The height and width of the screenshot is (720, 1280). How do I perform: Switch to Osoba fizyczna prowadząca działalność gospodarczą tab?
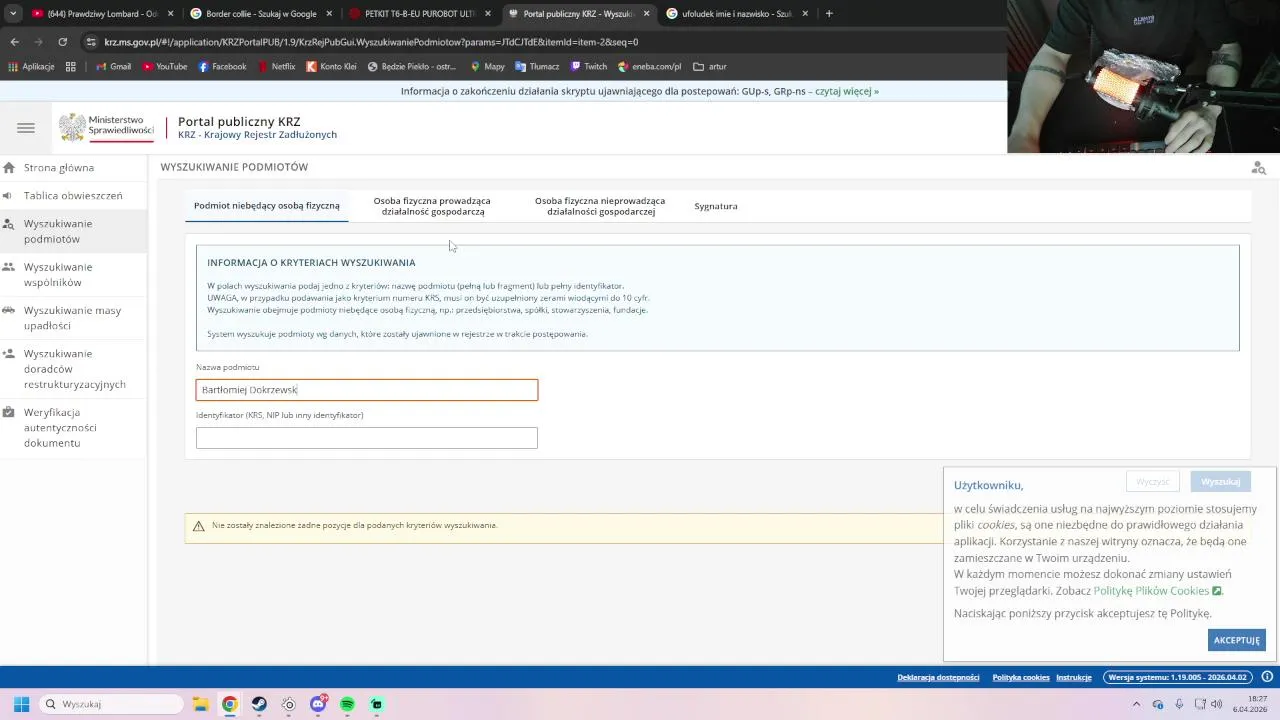point(432,206)
